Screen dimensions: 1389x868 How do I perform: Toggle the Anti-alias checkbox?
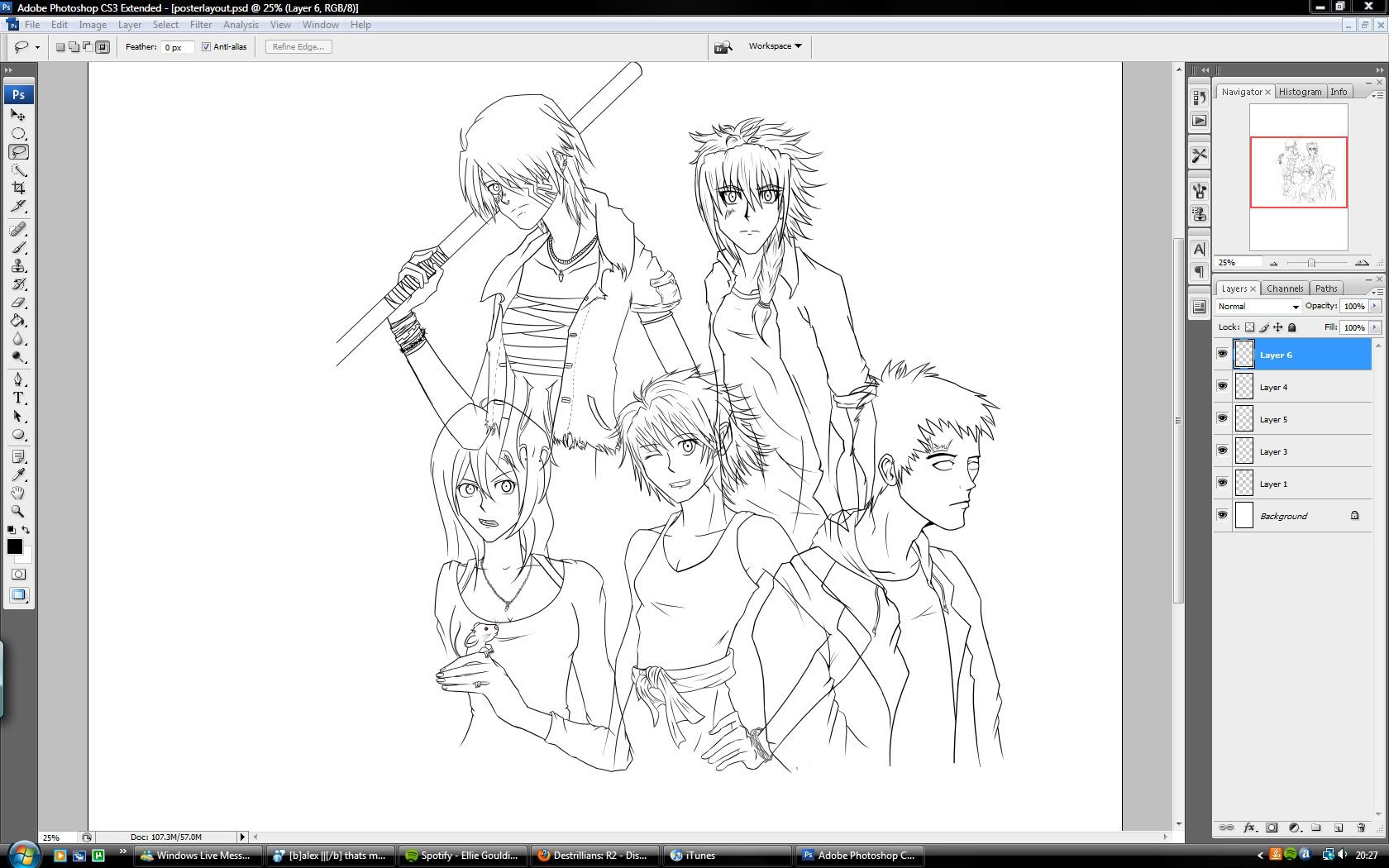click(x=206, y=47)
